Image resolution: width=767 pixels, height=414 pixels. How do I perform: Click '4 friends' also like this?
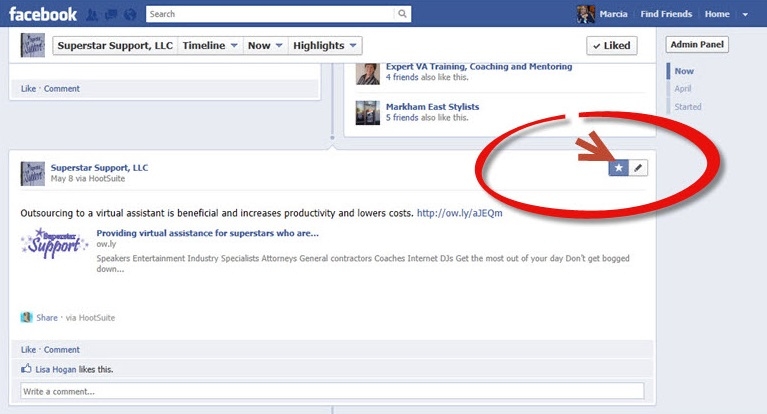402,77
